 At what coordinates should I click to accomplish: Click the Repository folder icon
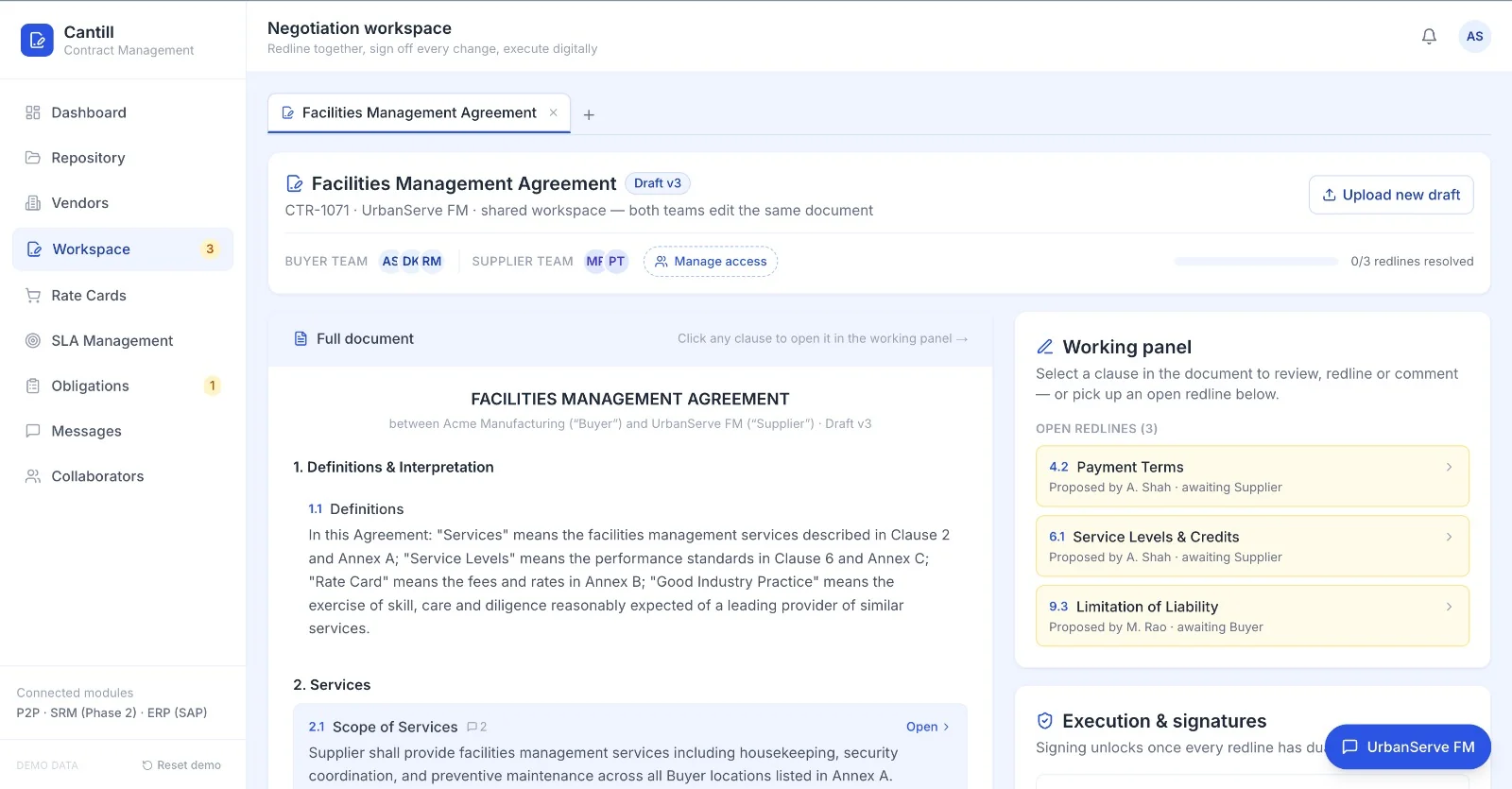(33, 158)
